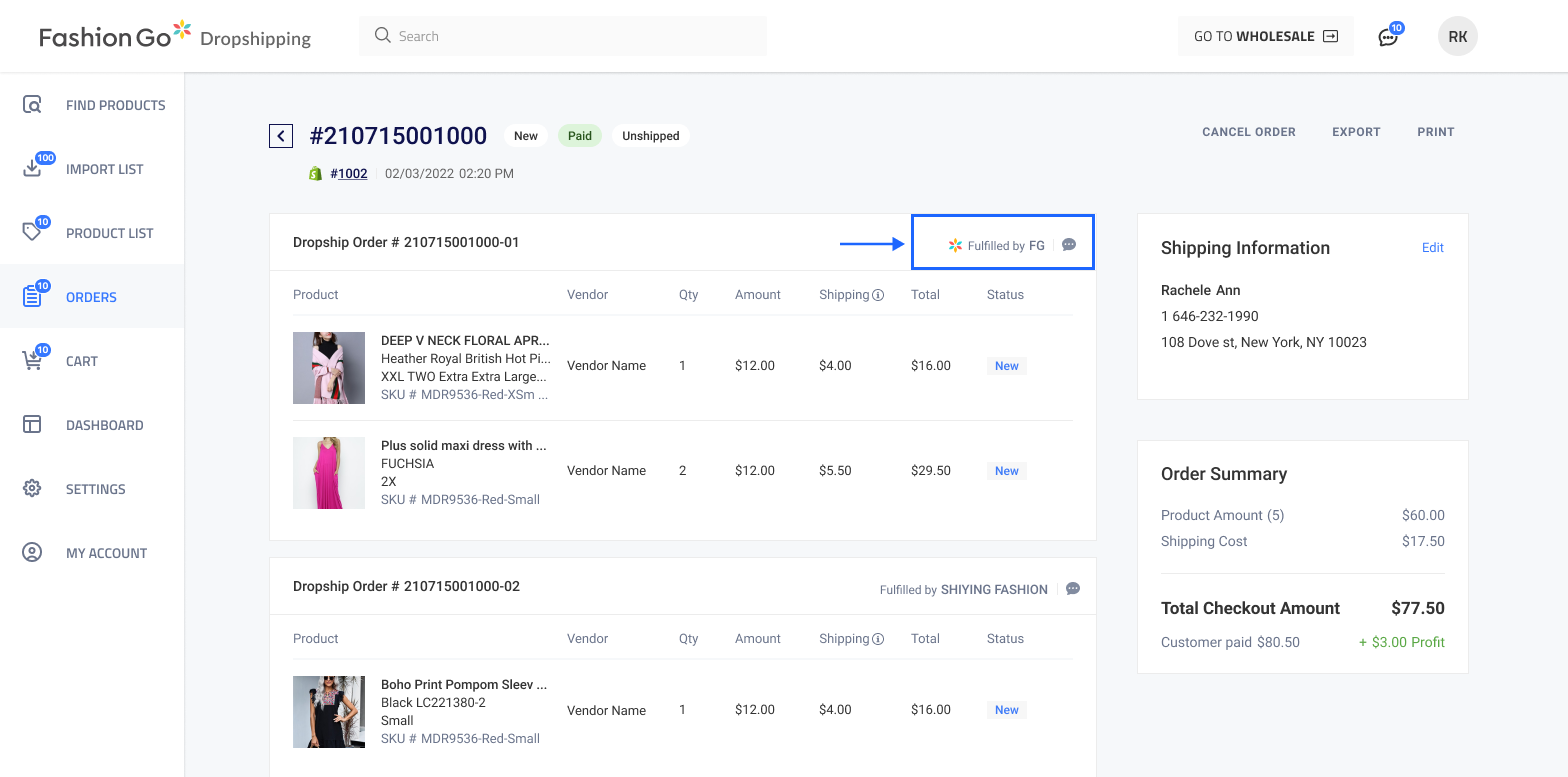Click the Shopify bag icon near #1002
1568x777 pixels.
315,173
